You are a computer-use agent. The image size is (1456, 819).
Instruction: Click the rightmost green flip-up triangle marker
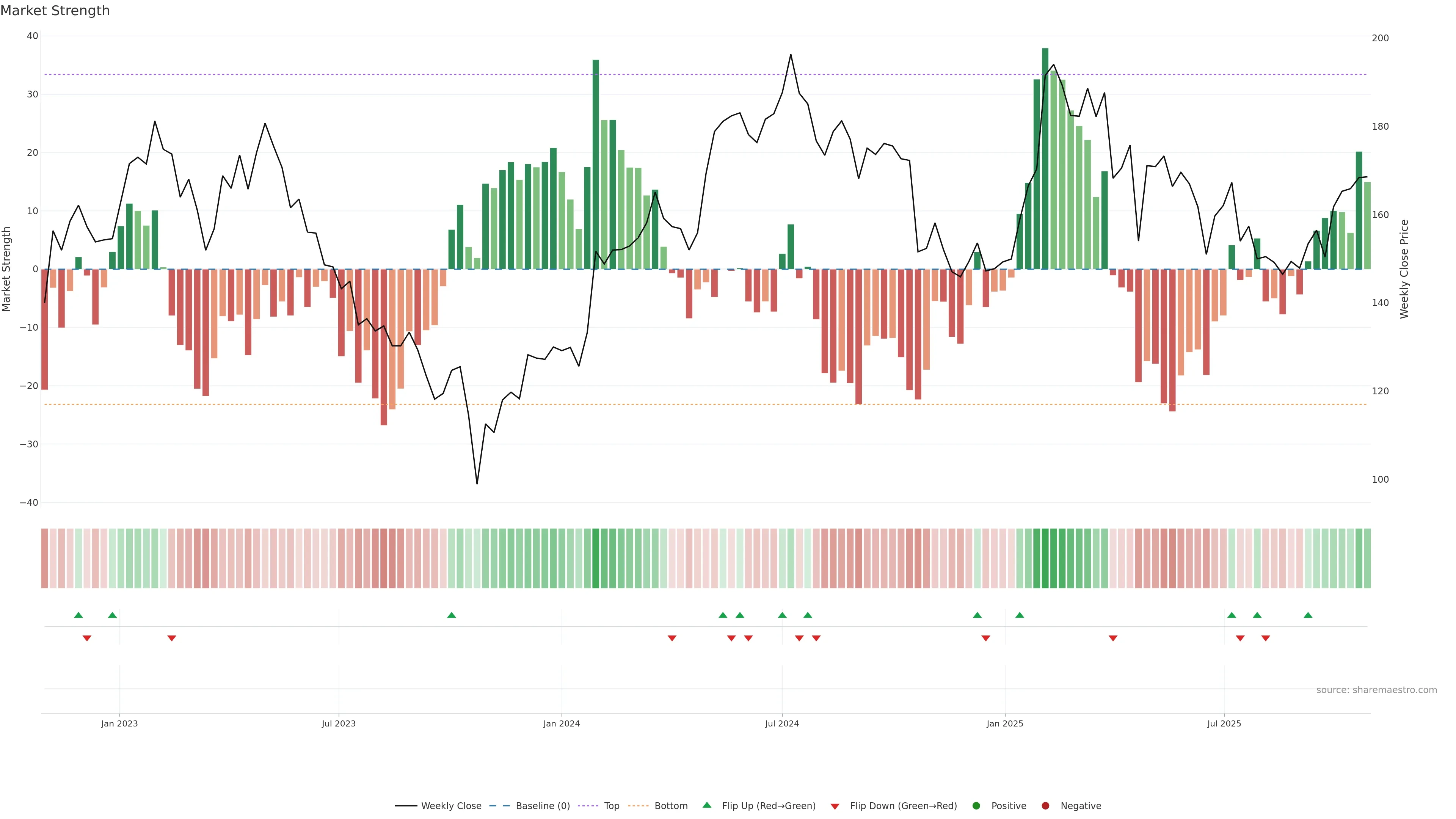click(x=1308, y=615)
